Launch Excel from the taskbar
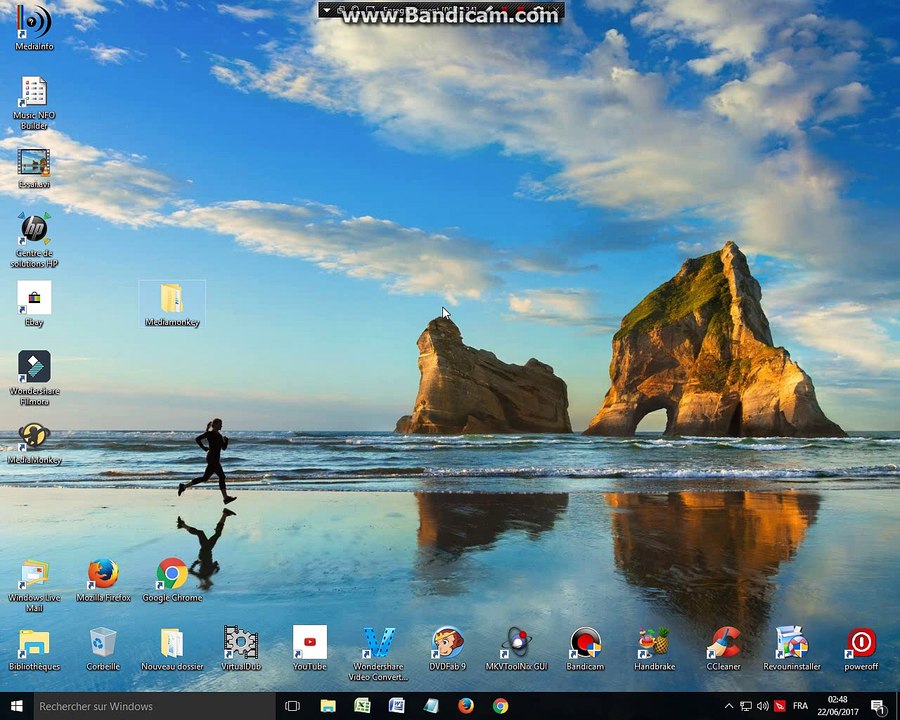Screen dimensions: 900x720 click(362, 706)
